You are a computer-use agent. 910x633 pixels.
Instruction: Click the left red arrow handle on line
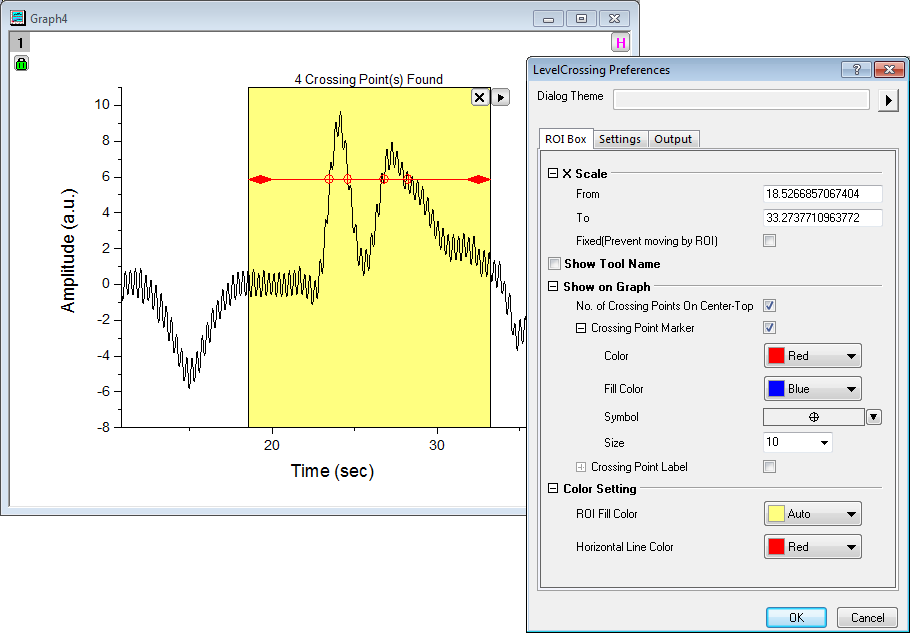tap(260, 180)
